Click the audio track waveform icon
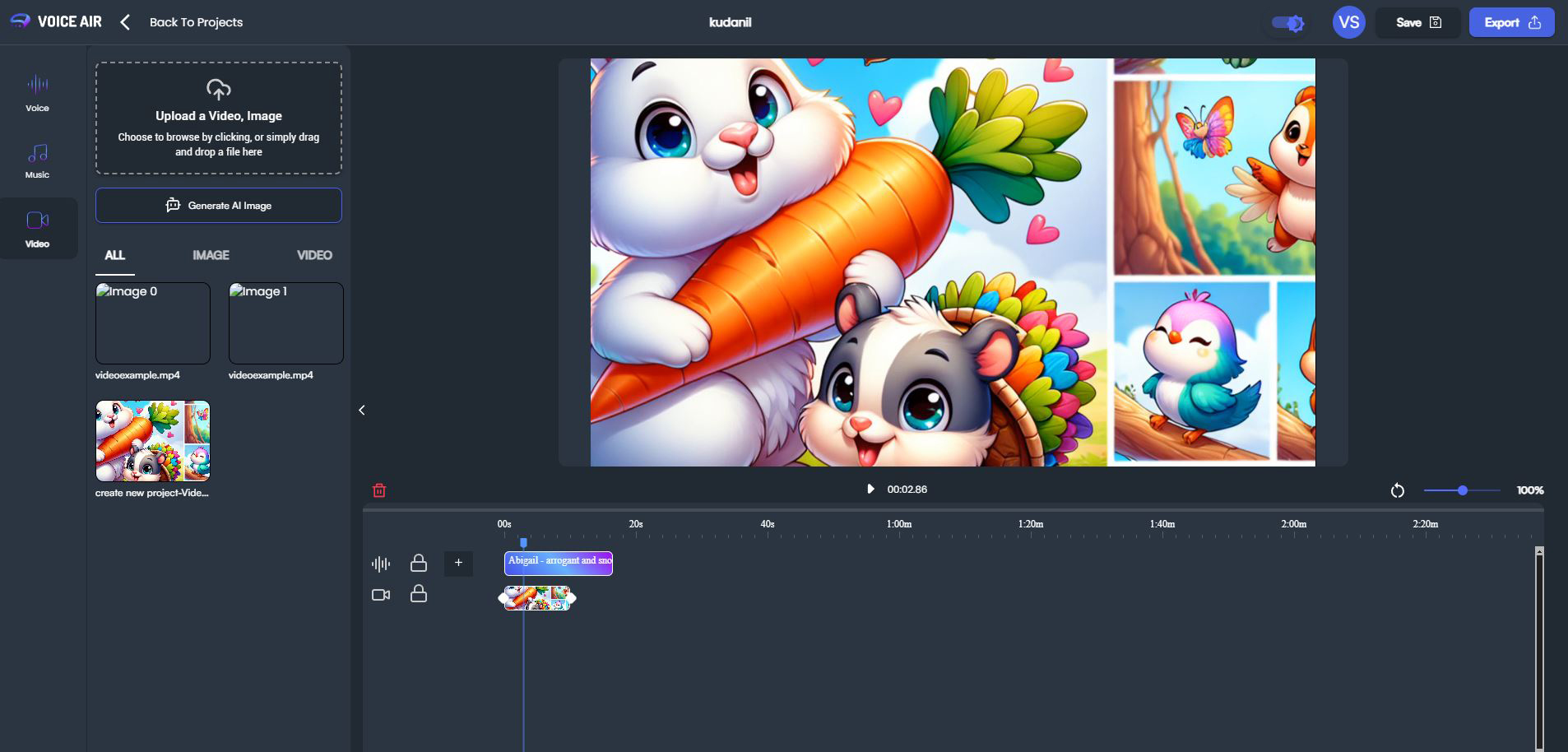Image resolution: width=1568 pixels, height=752 pixels. (380, 564)
